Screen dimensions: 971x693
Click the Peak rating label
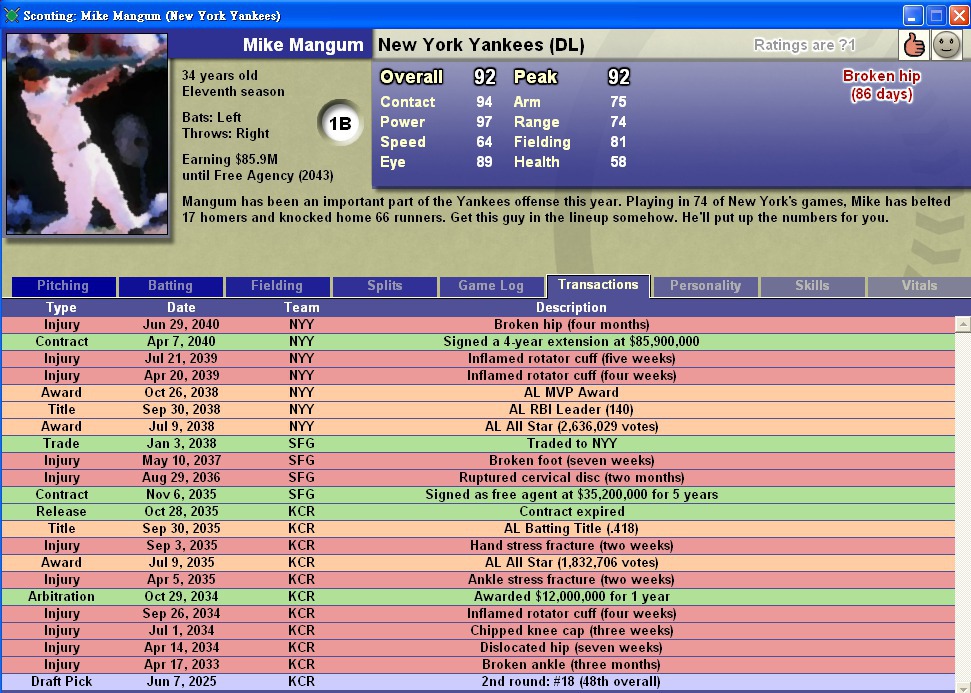click(536, 77)
